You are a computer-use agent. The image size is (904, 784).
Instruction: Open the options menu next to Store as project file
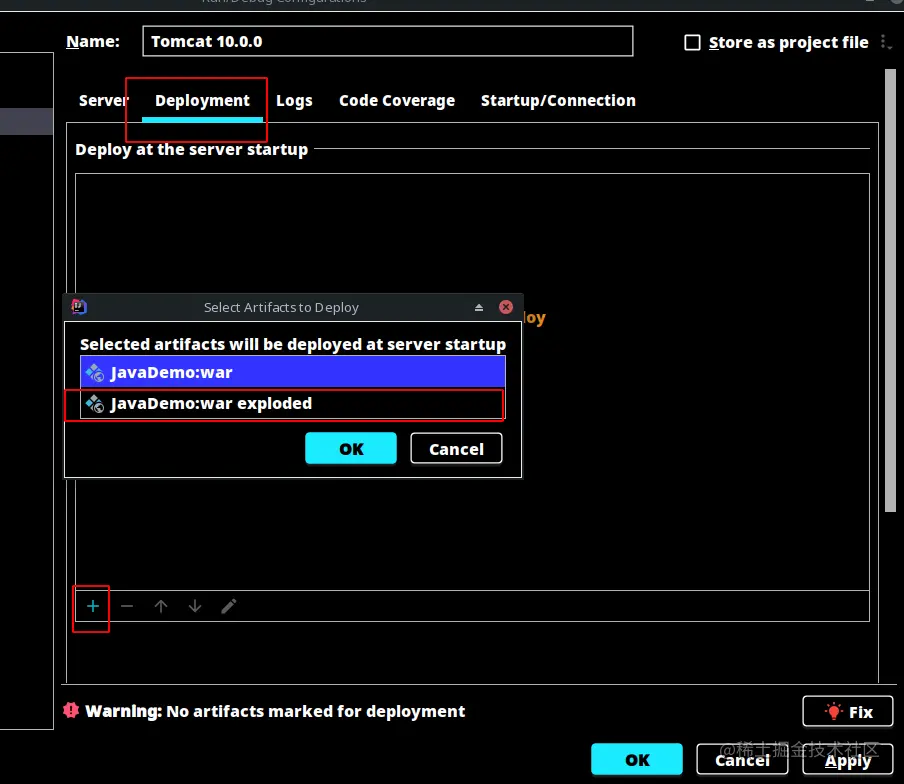pos(886,42)
